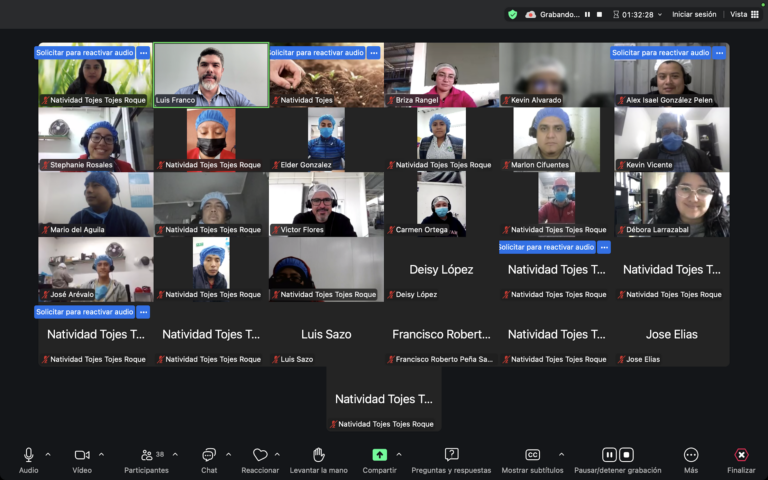Open more options on fifth-row Natividad tile

(143, 312)
